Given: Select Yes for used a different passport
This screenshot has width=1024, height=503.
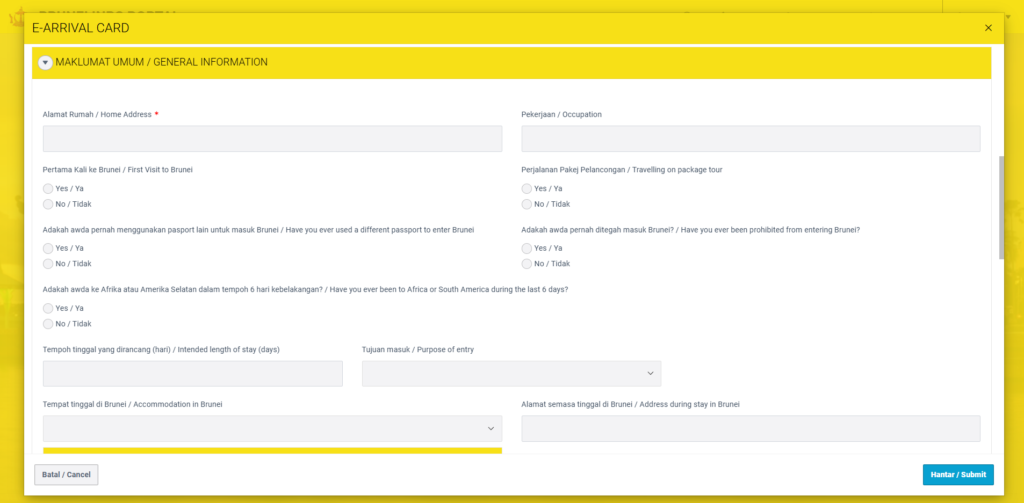Looking at the screenshot, I should pyautogui.click(x=48, y=248).
